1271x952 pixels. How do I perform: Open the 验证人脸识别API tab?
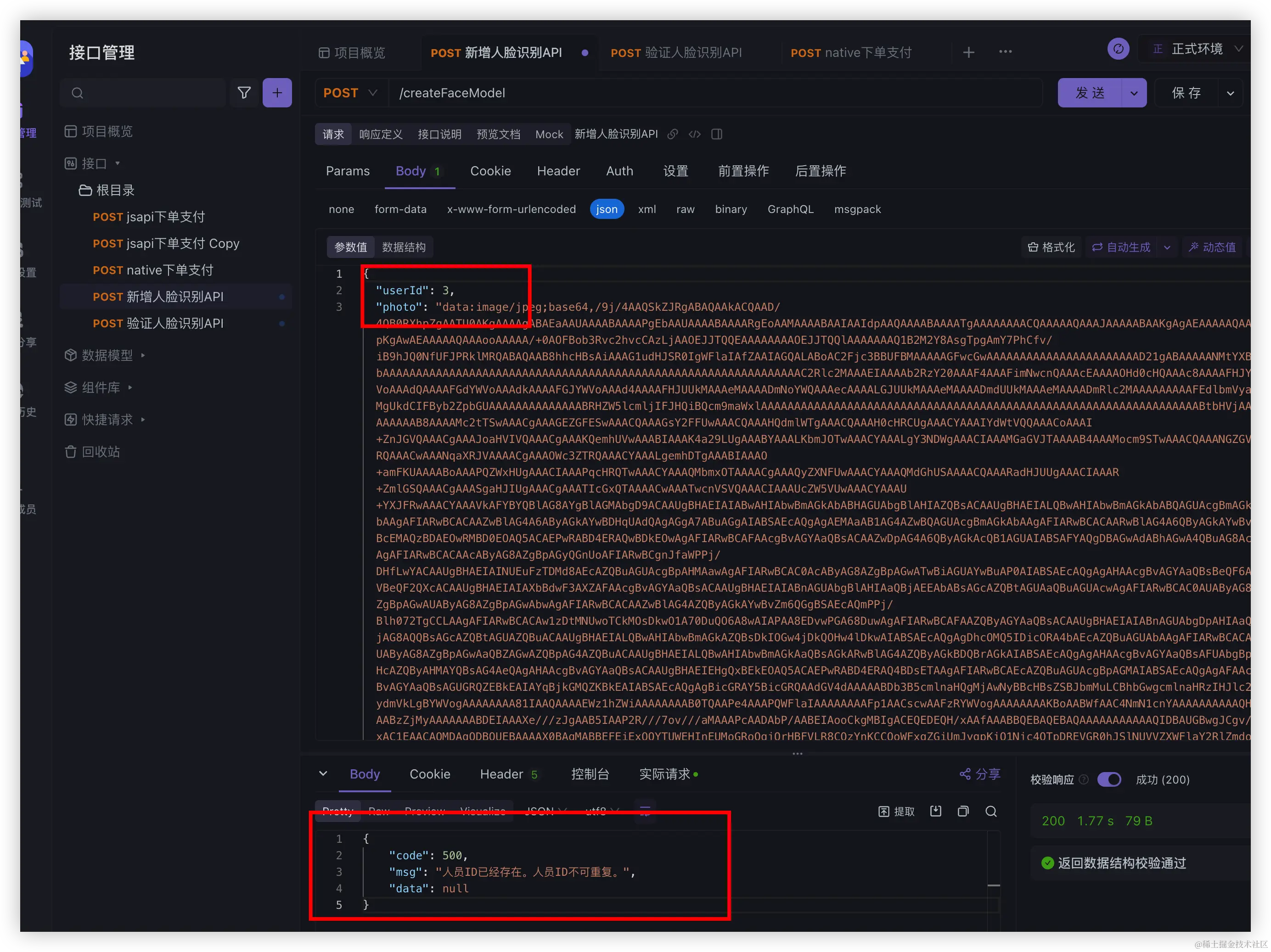tap(676, 52)
